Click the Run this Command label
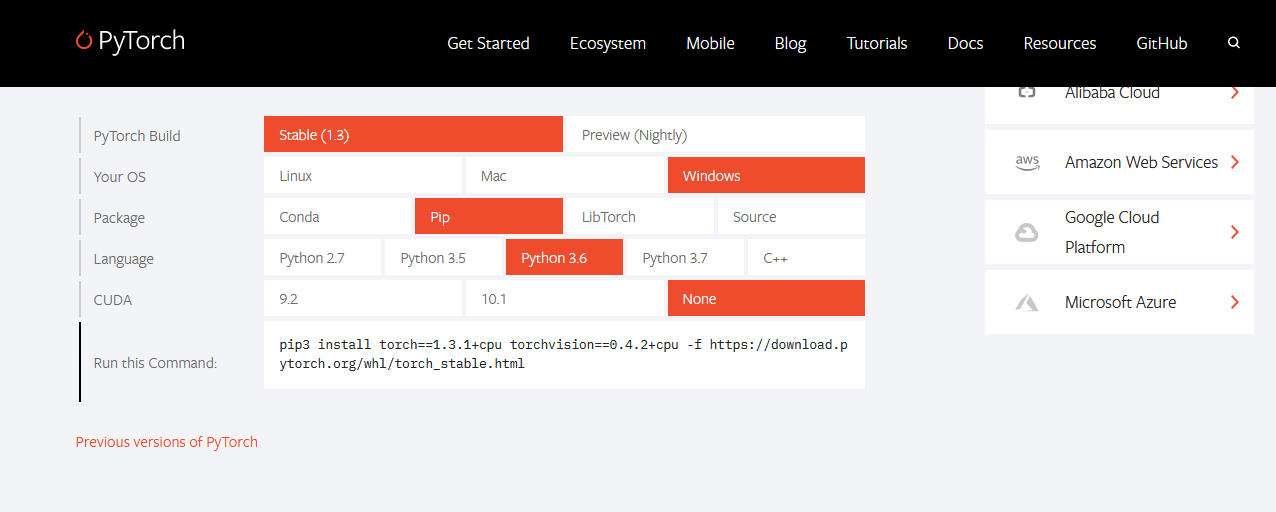Image resolution: width=1276 pixels, height=512 pixels. pos(155,363)
